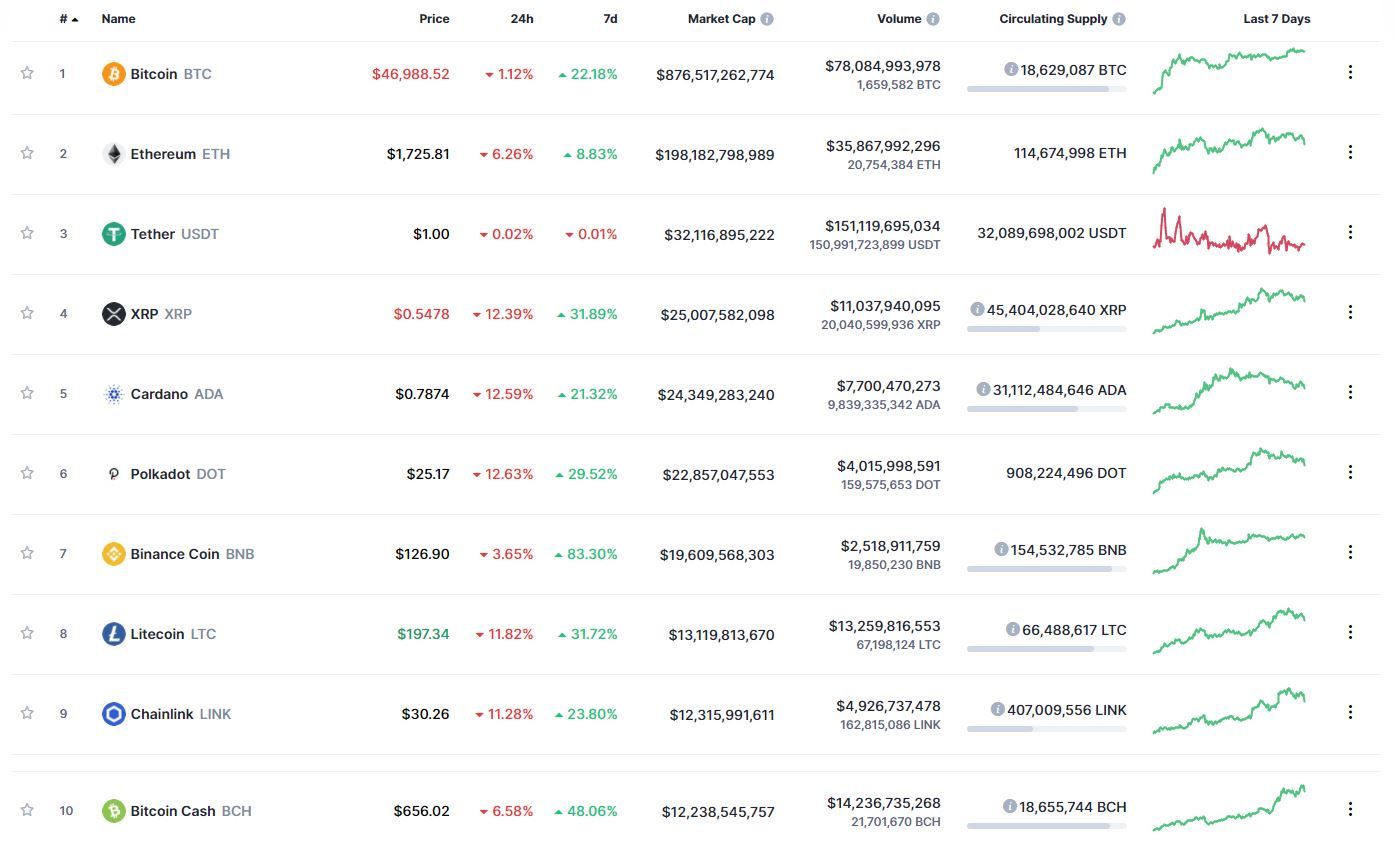Toggle the Cardano watchlist star
Screen dimensions: 1395x846
(x=27, y=393)
